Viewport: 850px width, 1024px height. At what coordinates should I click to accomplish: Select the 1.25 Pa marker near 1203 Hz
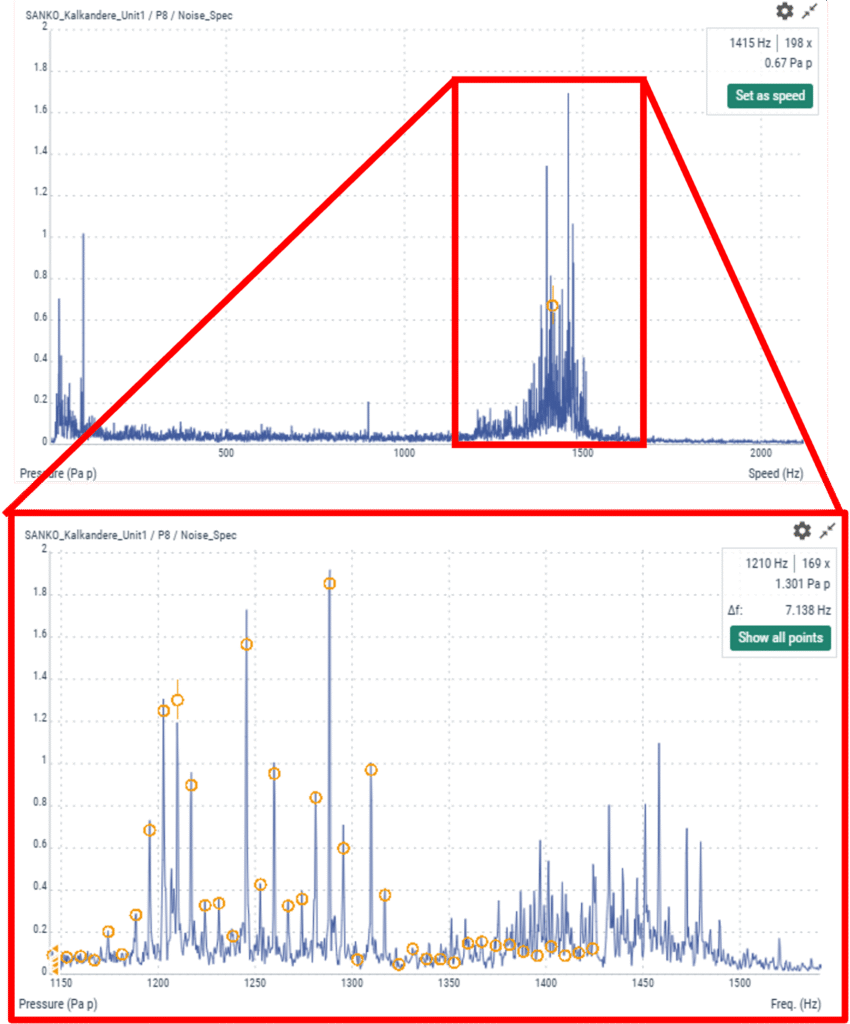tap(164, 711)
